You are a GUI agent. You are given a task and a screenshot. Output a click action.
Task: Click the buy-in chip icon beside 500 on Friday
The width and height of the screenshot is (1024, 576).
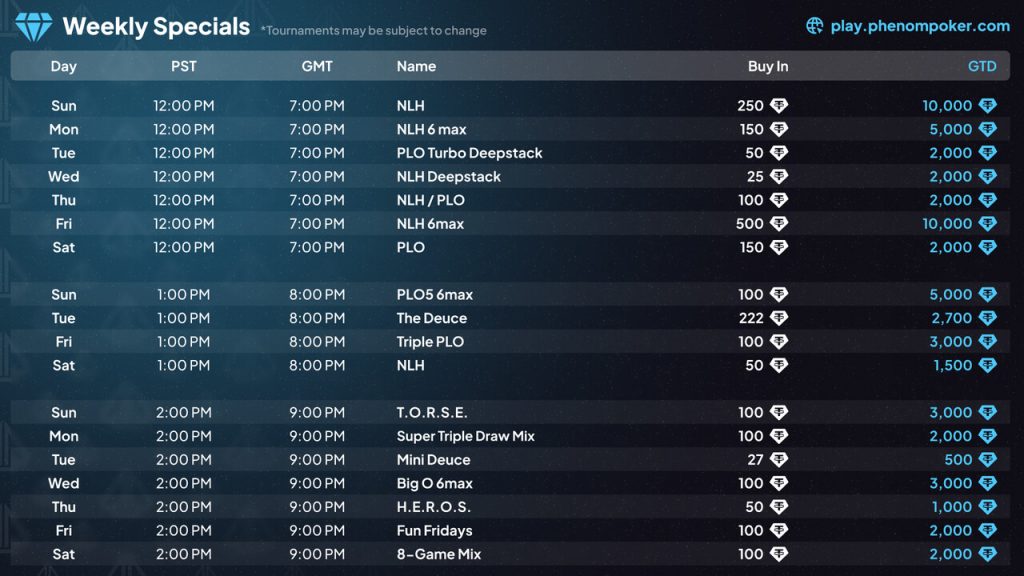coord(778,224)
